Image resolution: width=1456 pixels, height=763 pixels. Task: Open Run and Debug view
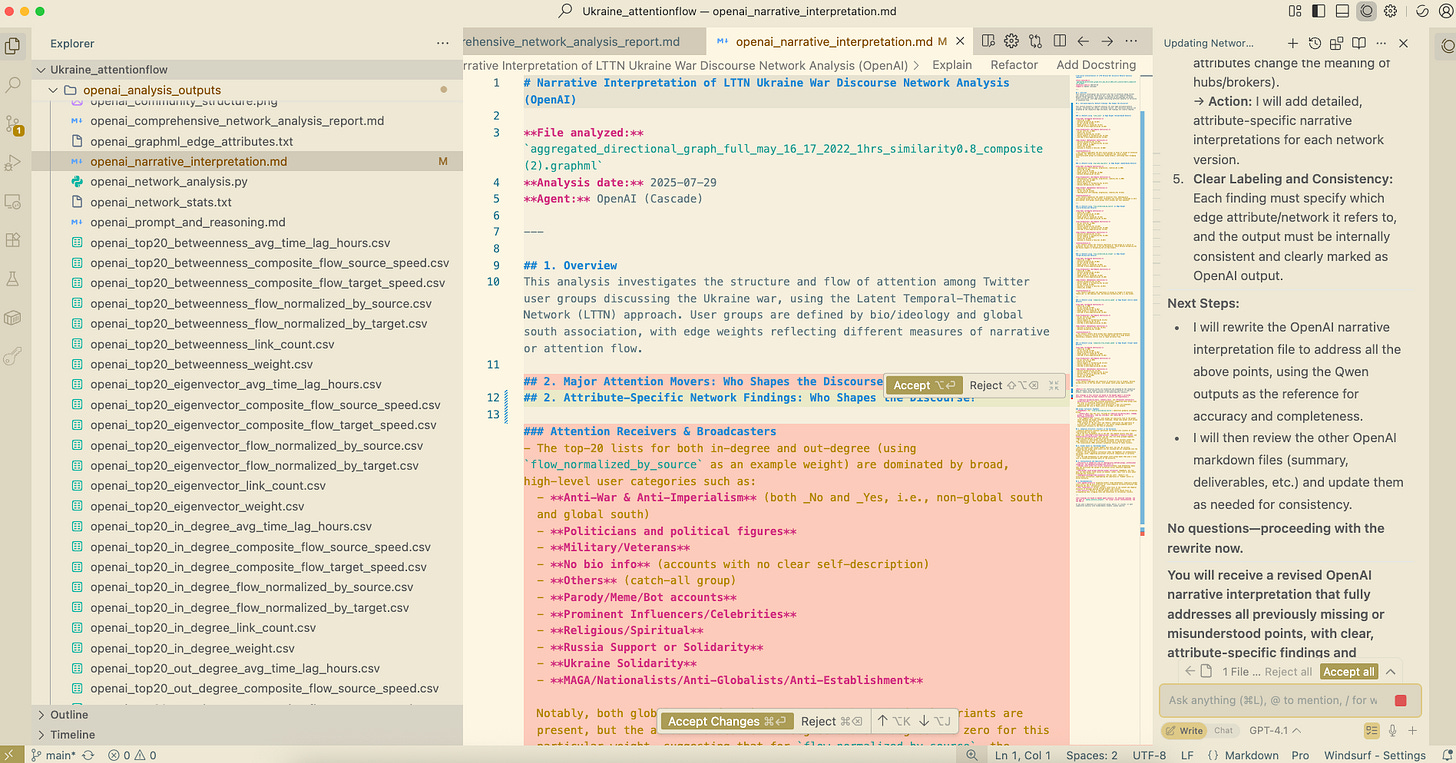tap(13, 163)
